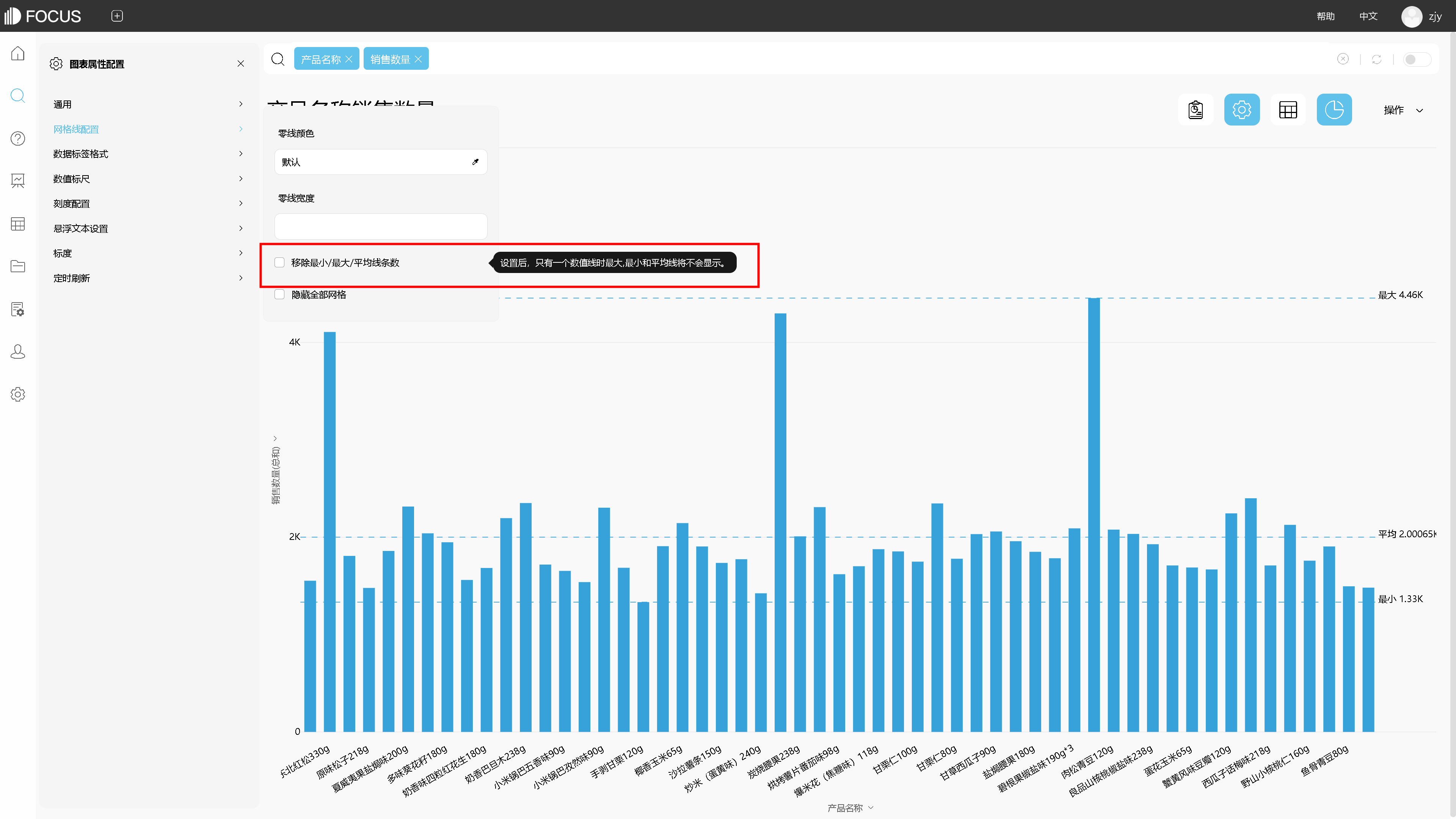
Task: Click the home icon in left sidebar
Action: 17,53
